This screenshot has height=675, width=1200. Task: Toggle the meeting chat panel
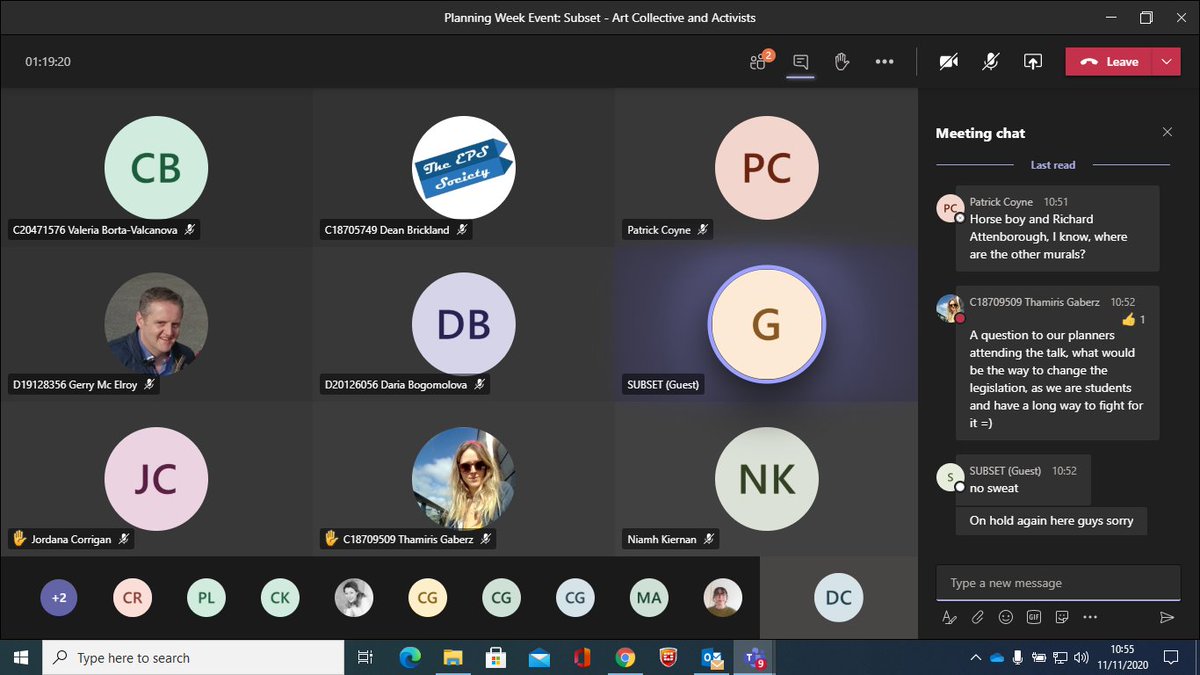pyautogui.click(x=800, y=62)
